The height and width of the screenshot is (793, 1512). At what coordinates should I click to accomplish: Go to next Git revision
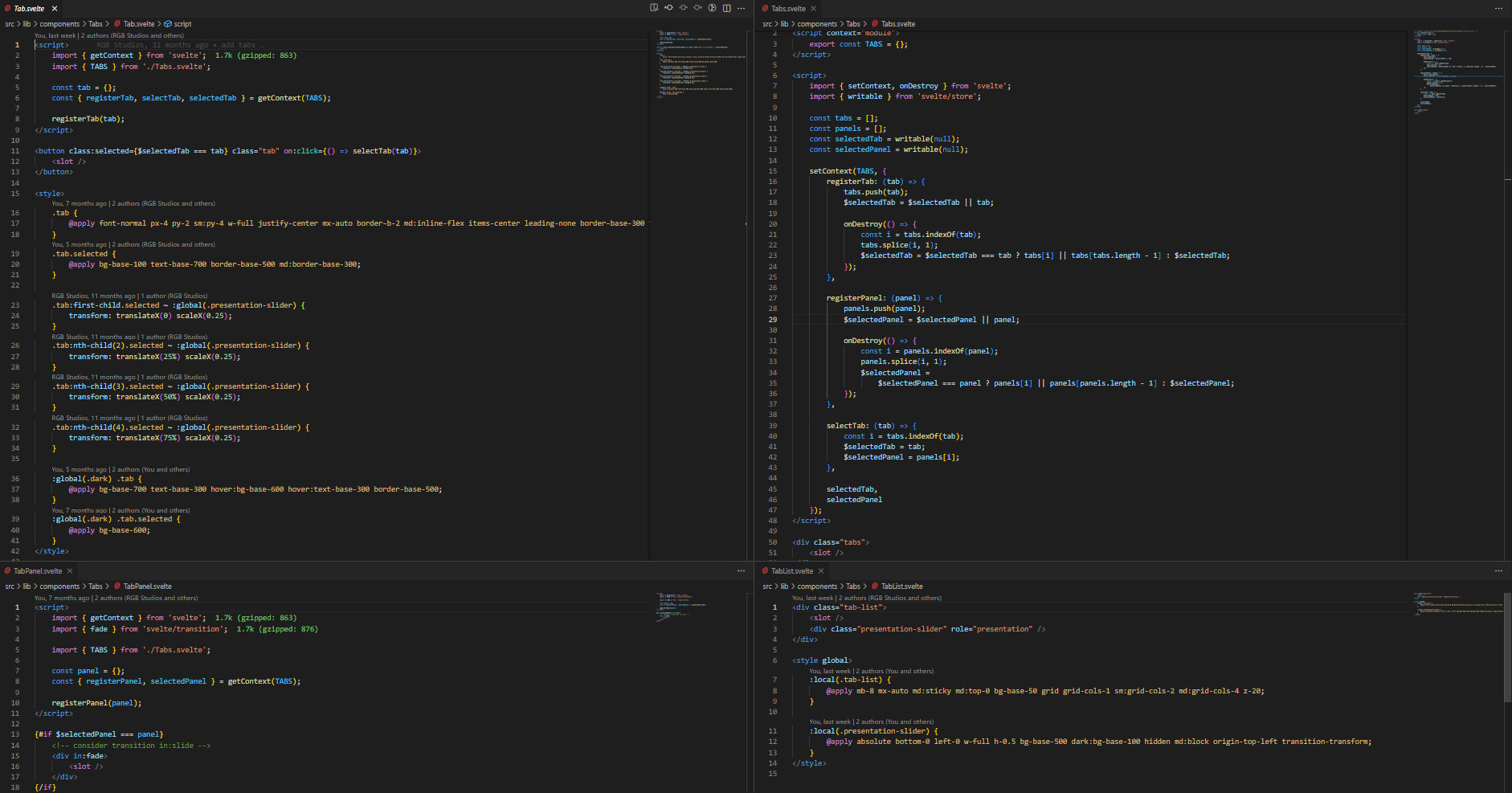coord(697,8)
